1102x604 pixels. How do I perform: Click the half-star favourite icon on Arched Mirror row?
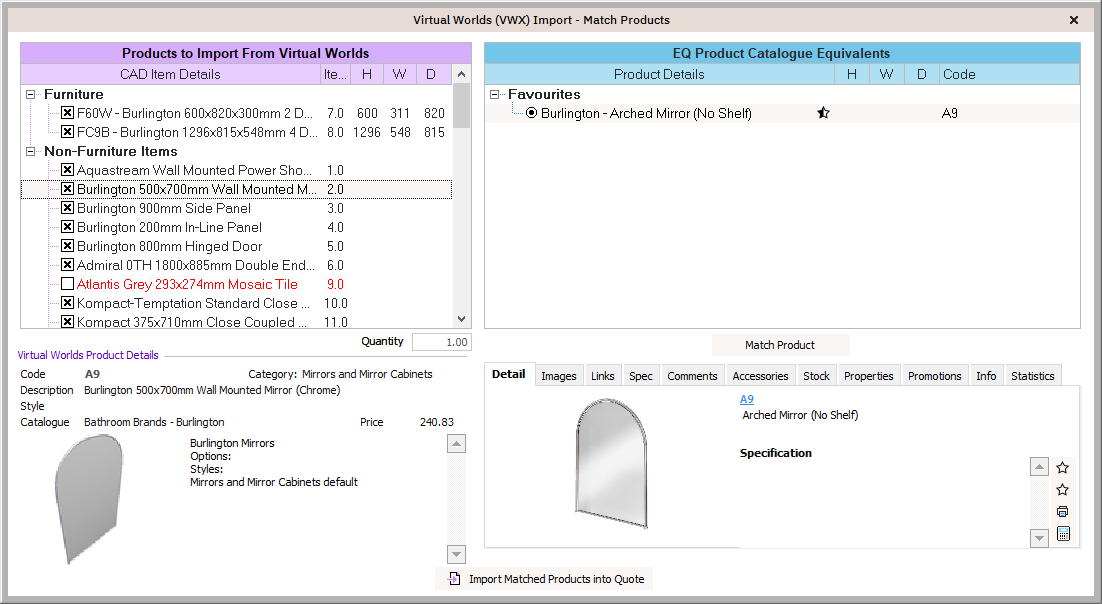pyautogui.click(x=823, y=113)
